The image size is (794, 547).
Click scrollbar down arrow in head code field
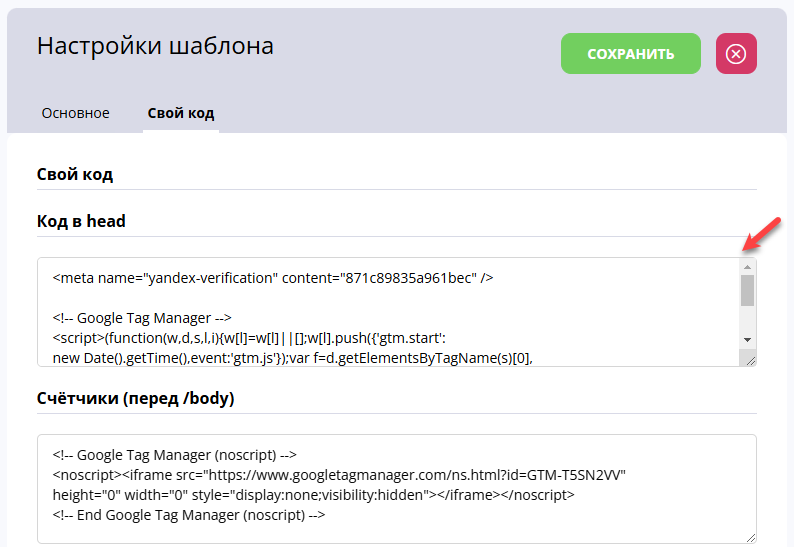coord(747,340)
